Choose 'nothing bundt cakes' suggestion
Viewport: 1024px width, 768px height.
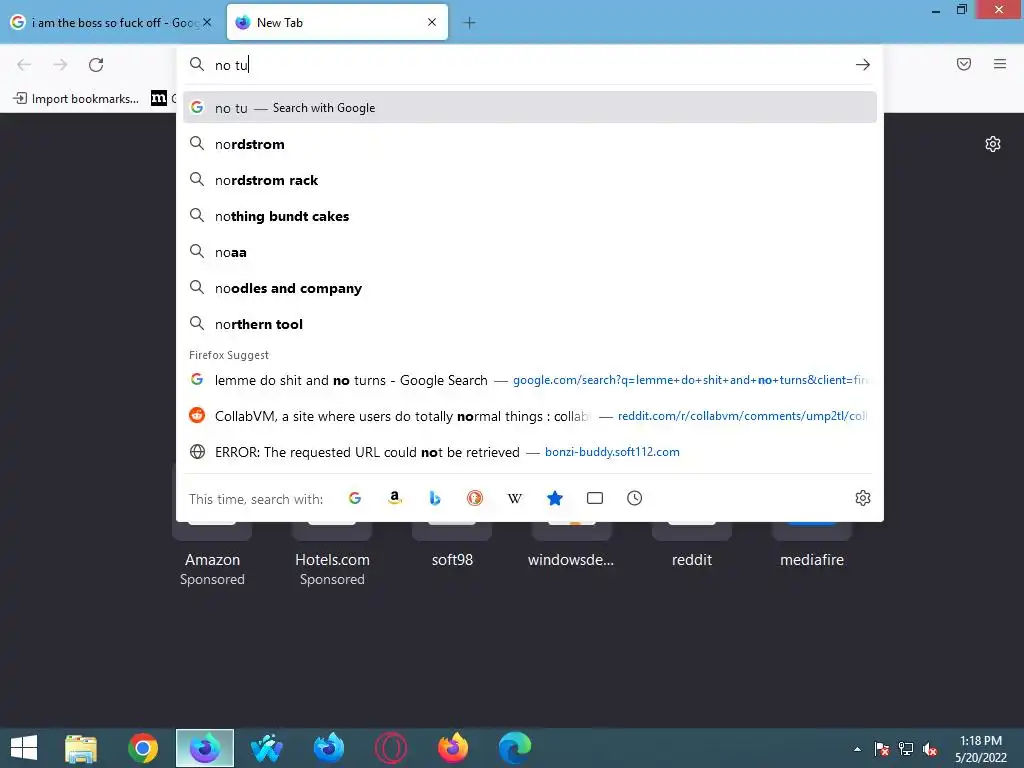[530, 216]
